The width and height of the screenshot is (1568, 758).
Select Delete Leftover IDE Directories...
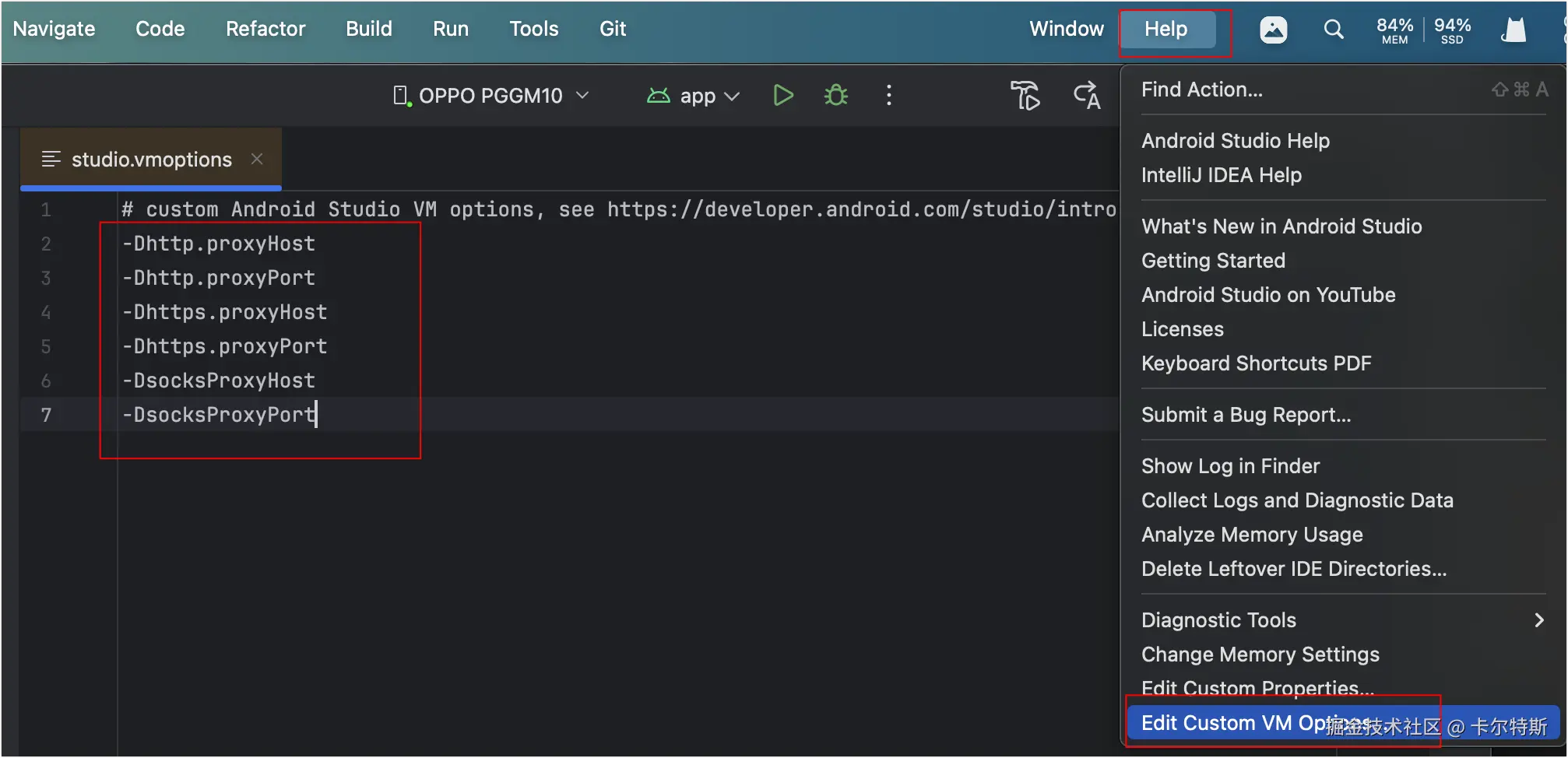tap(1344, 569)
